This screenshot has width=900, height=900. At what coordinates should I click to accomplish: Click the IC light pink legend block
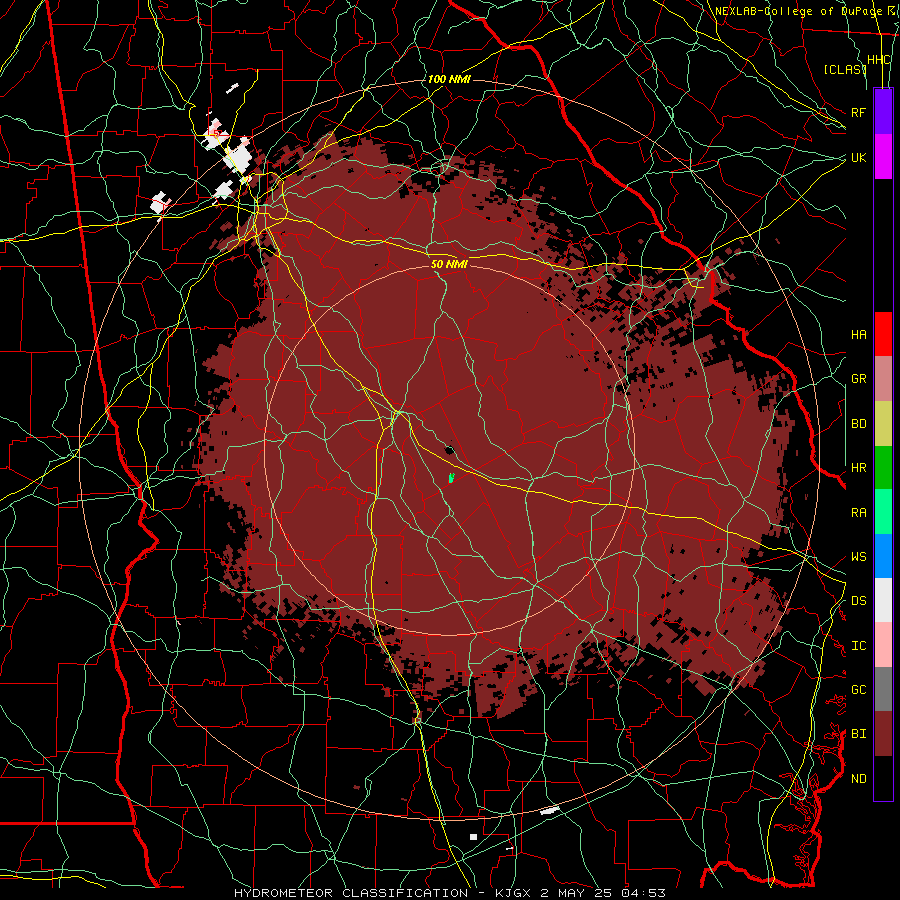pos(883,645)
